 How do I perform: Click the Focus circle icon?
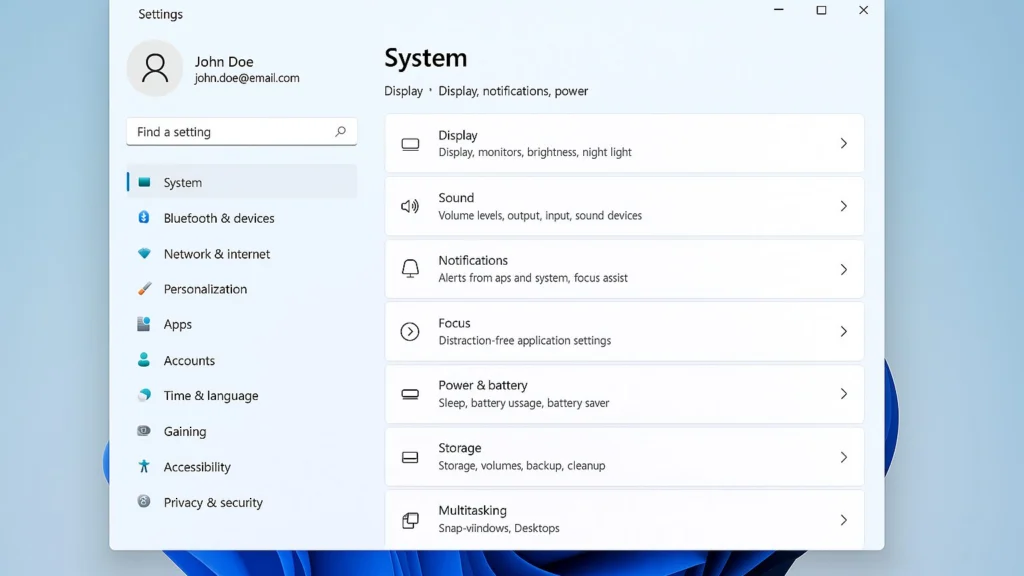pos(410,332)
